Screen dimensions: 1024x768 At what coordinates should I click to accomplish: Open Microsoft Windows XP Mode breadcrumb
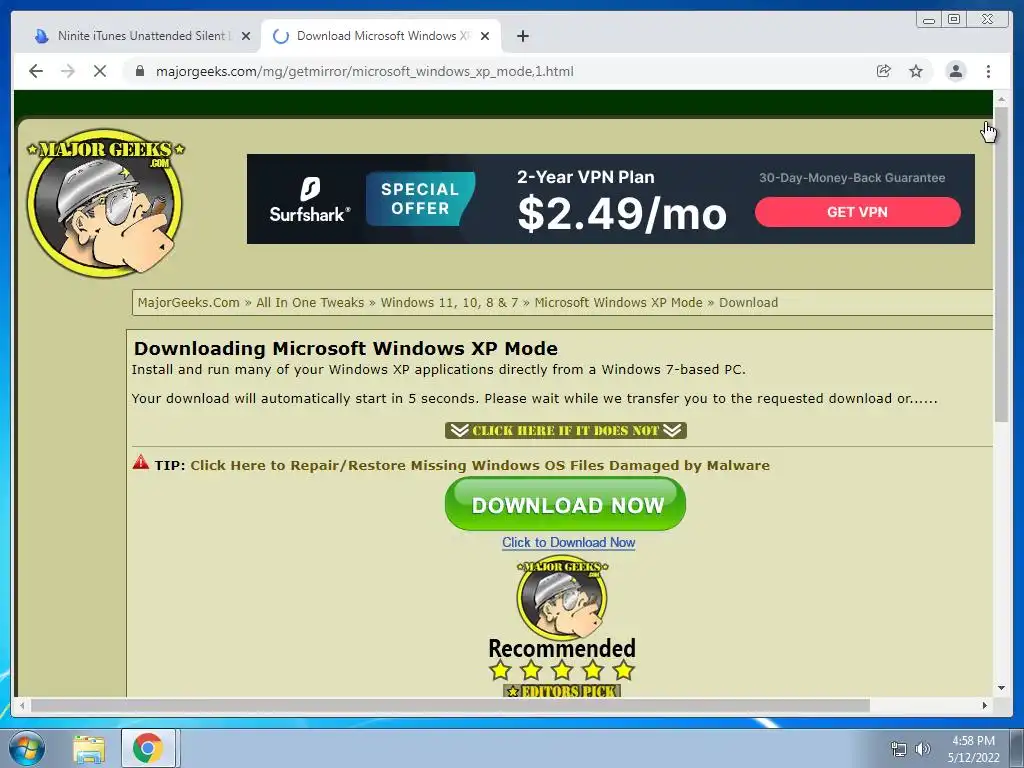point(618,302)
